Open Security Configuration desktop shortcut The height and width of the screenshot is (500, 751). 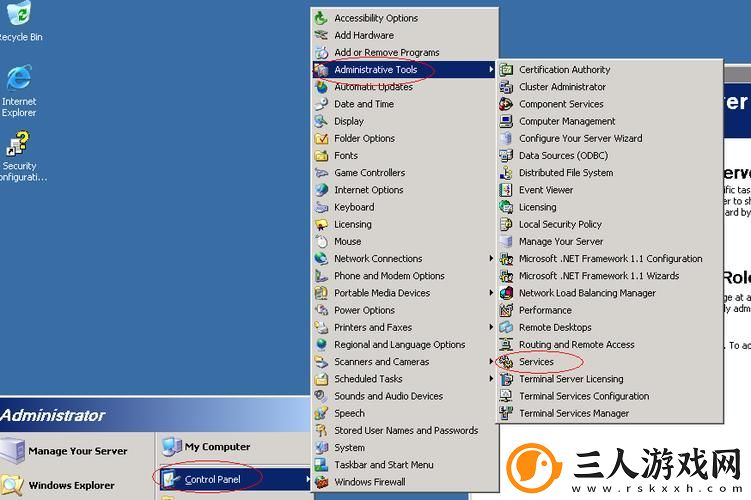(19, 156)
